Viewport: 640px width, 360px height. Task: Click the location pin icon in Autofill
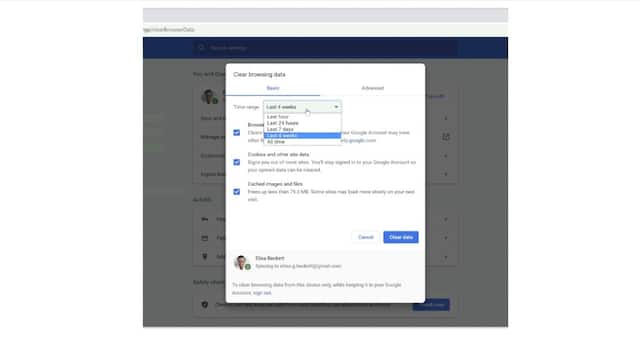click(204, 256)
